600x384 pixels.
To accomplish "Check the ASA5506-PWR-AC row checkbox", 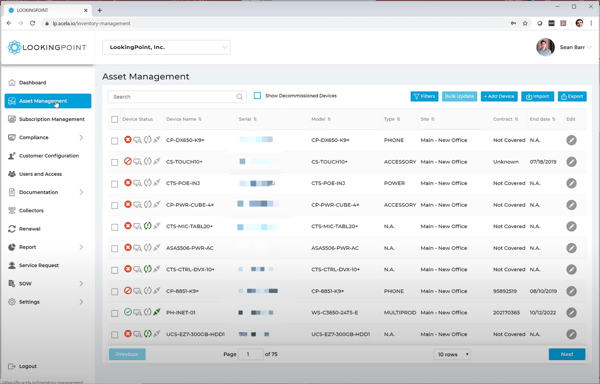I will pyautogui.click(x=114, y=249).
